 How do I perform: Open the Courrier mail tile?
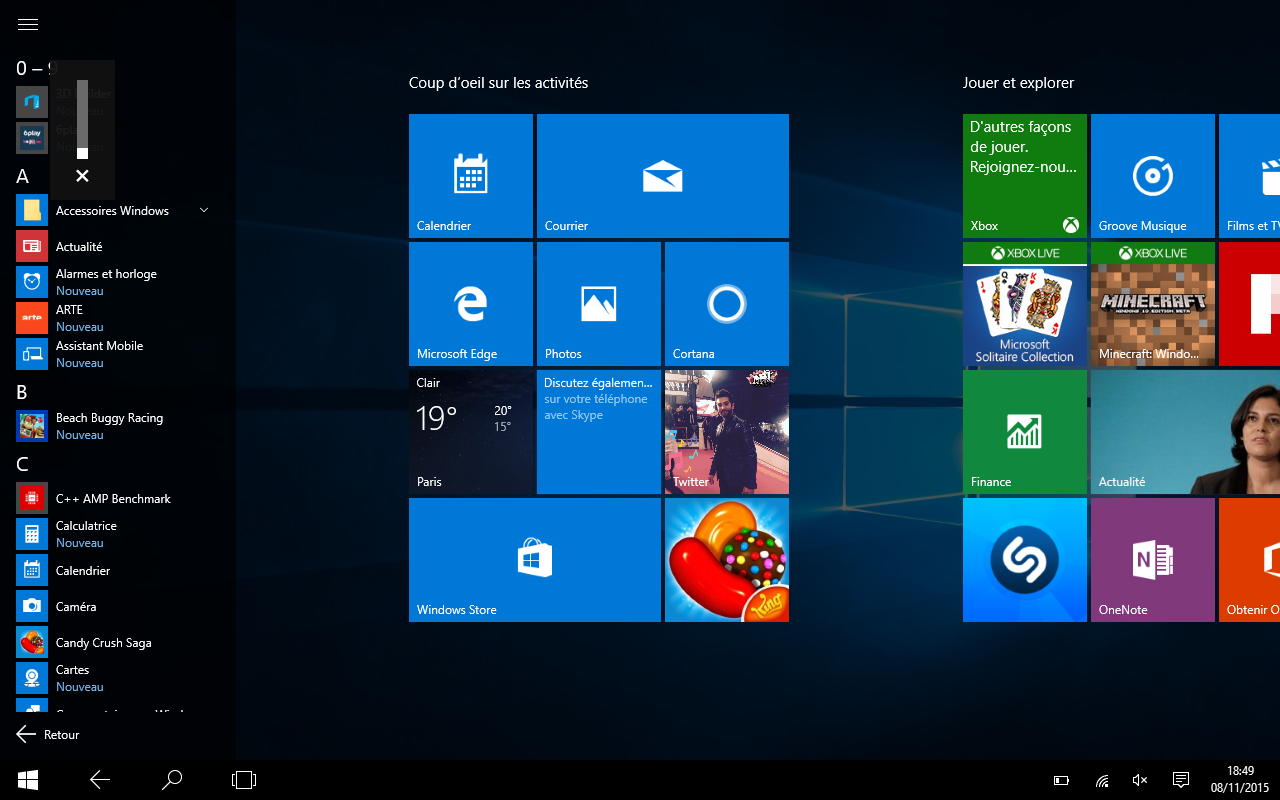[663, 176]
